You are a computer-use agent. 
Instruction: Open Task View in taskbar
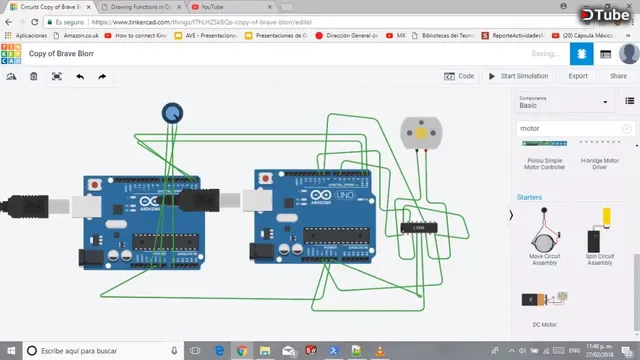(x=195, y=351)
